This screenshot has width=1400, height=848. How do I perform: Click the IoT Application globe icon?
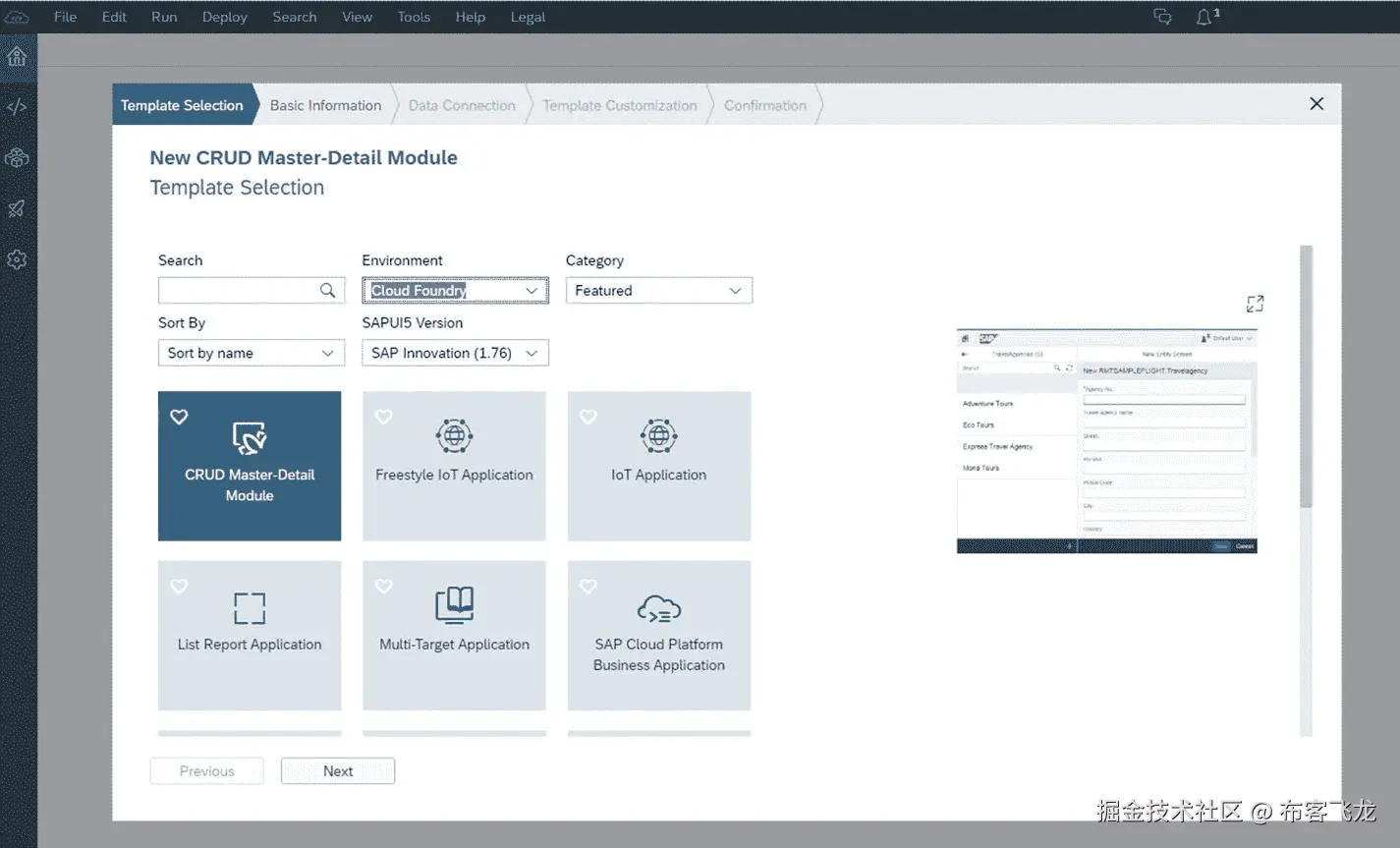click(658, 435)
